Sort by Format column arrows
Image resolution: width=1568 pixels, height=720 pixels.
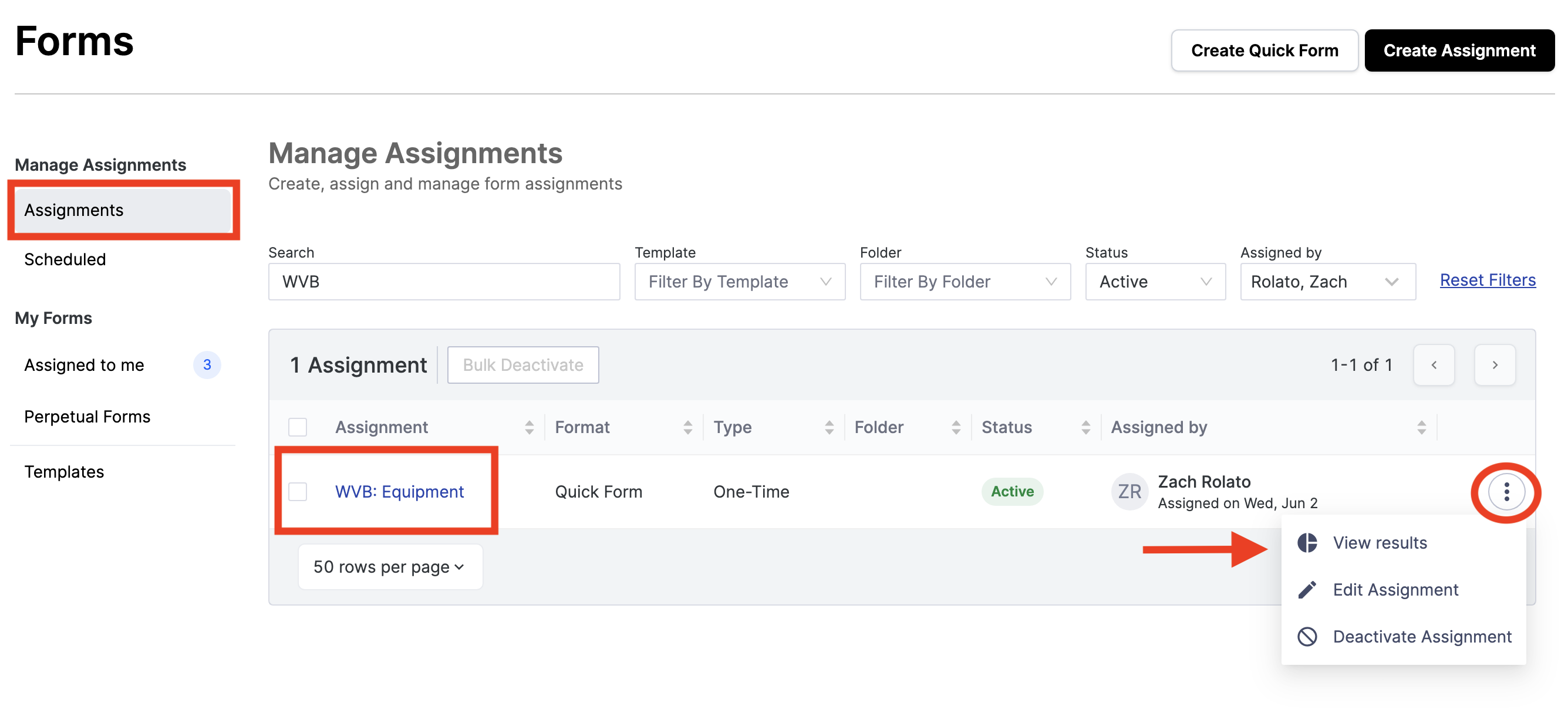(687, 427)
